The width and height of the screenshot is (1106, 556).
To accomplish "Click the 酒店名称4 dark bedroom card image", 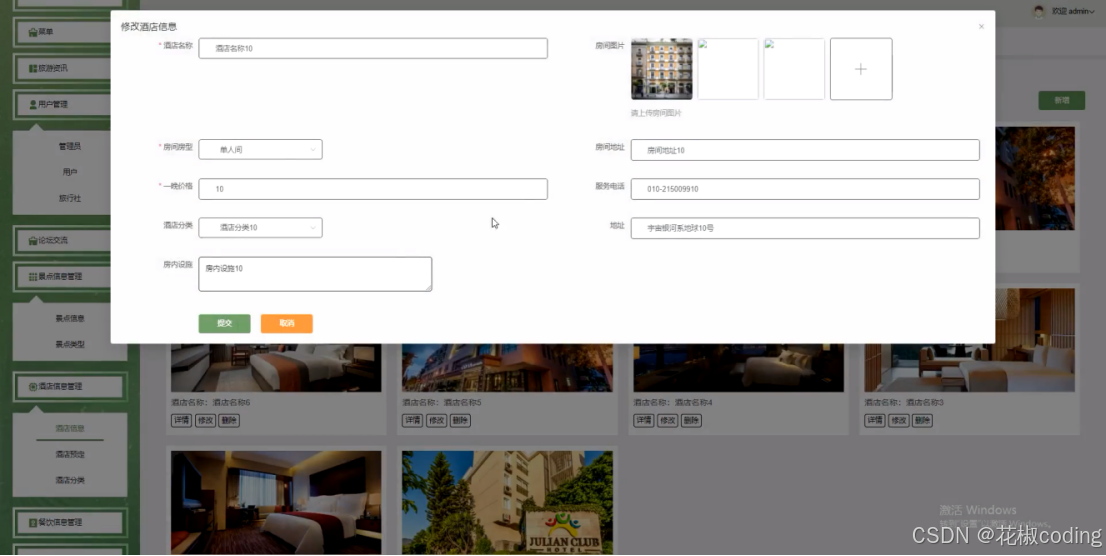I will tap(739, 368).
